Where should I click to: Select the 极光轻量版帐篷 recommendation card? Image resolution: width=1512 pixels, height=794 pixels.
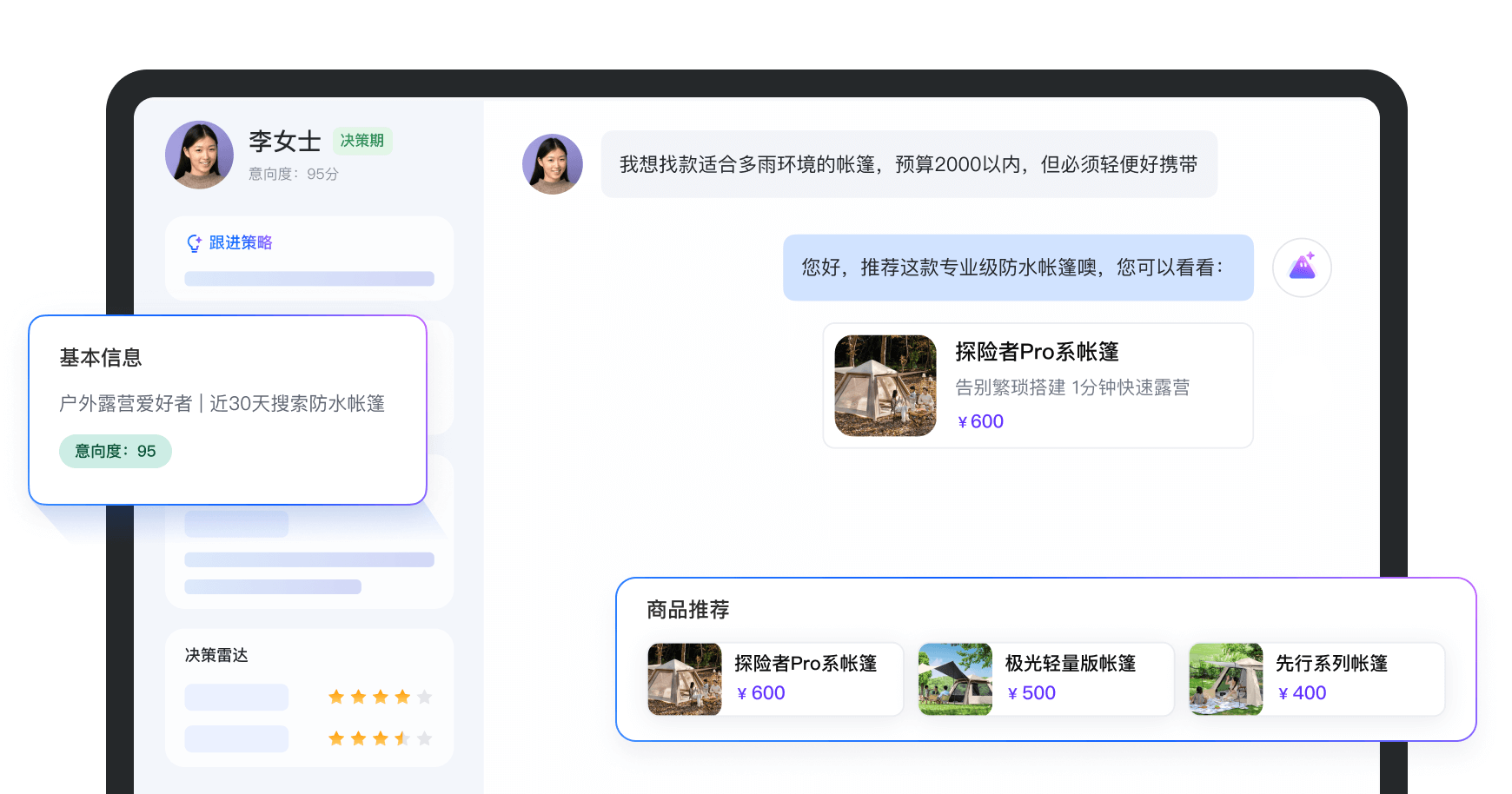pyautogui.click(x=1046, y=679)
